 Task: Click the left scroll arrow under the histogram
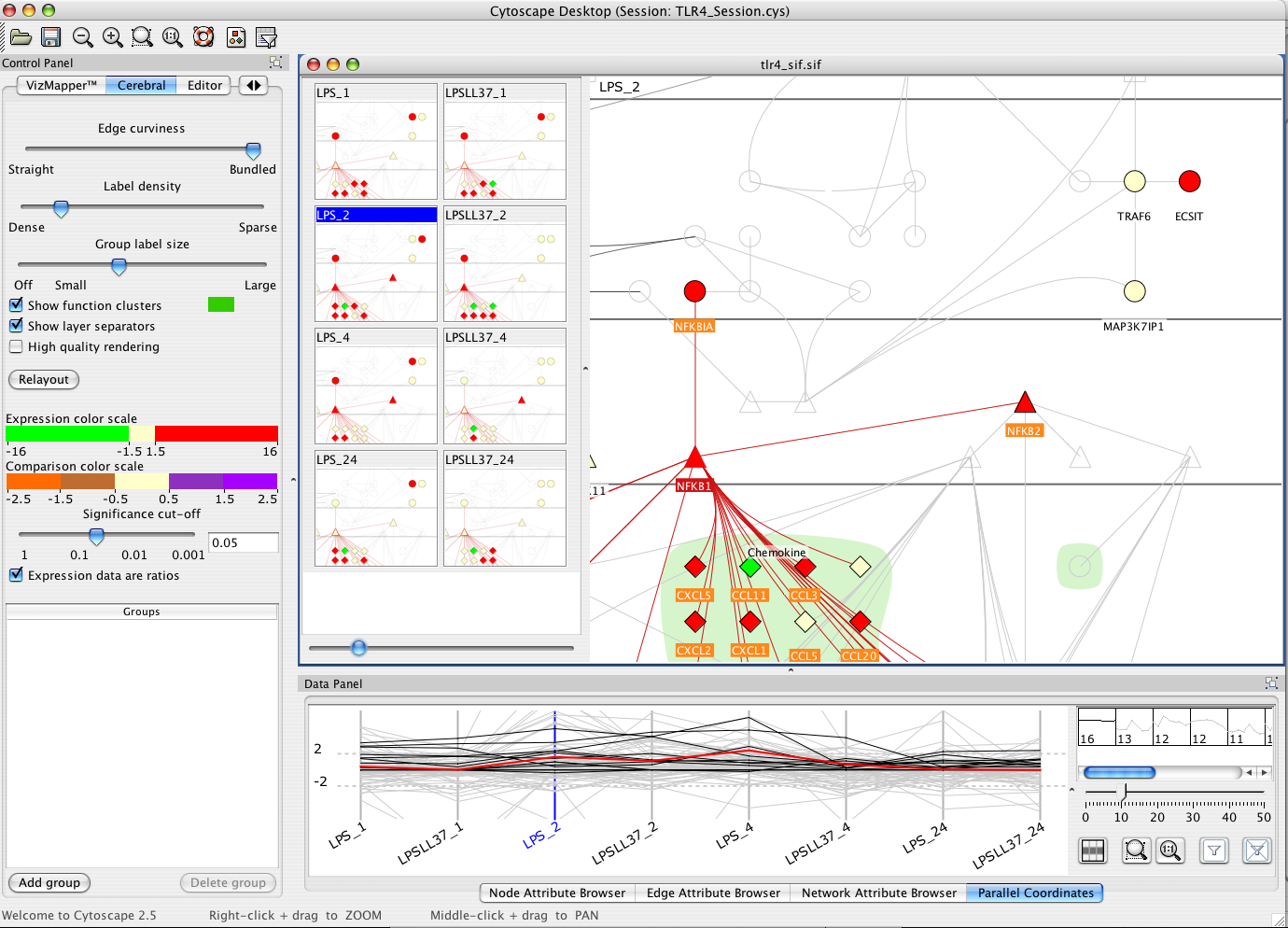point(1249,772)
